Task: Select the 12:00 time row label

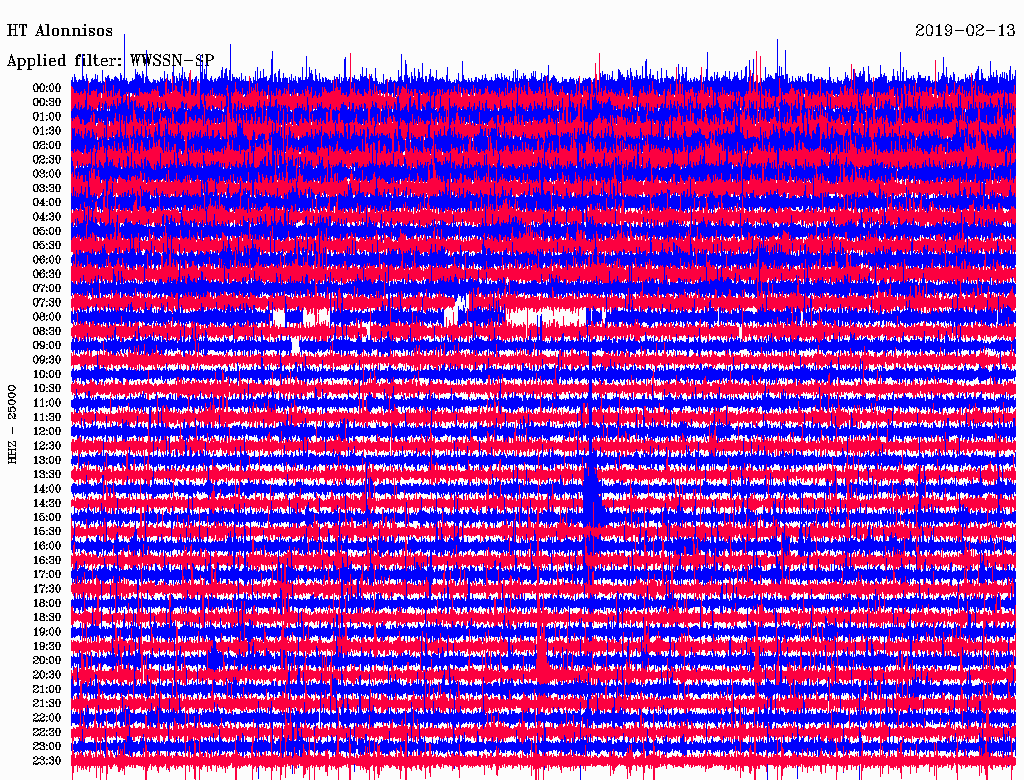Action: tap(47, 431)
